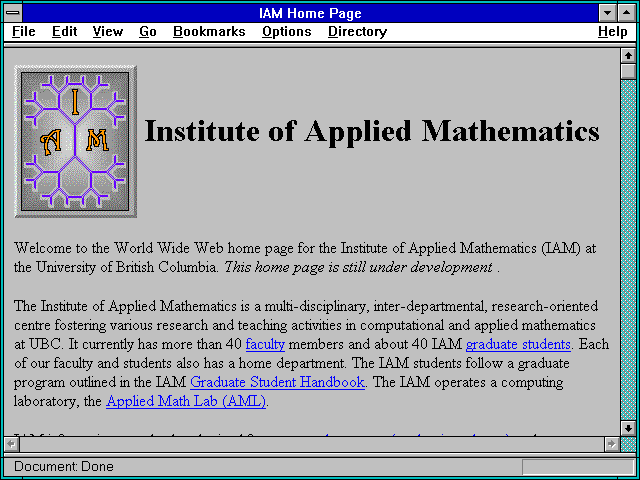Viewport: 640px width, 480px height.
Task: Follow the graduate students link
Action: pos(518,344)
